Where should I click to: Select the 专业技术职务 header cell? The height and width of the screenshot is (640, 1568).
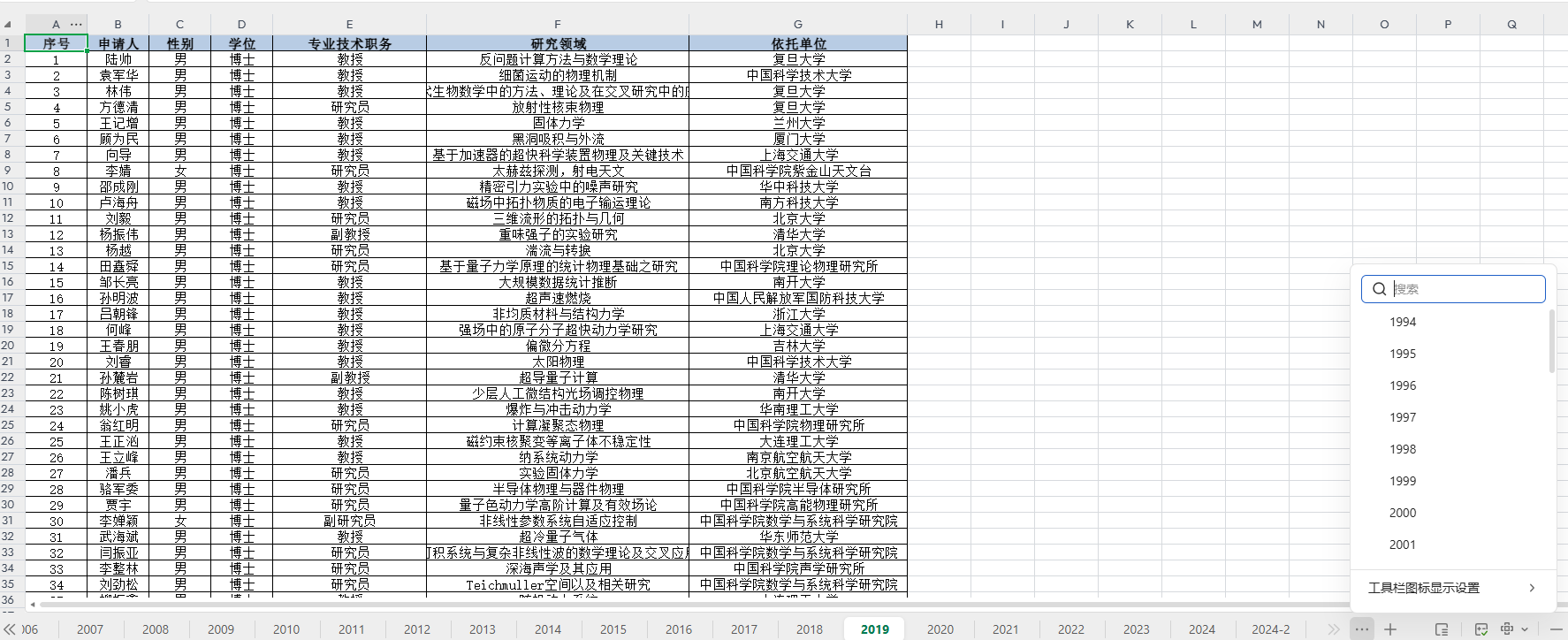(350, 43)
